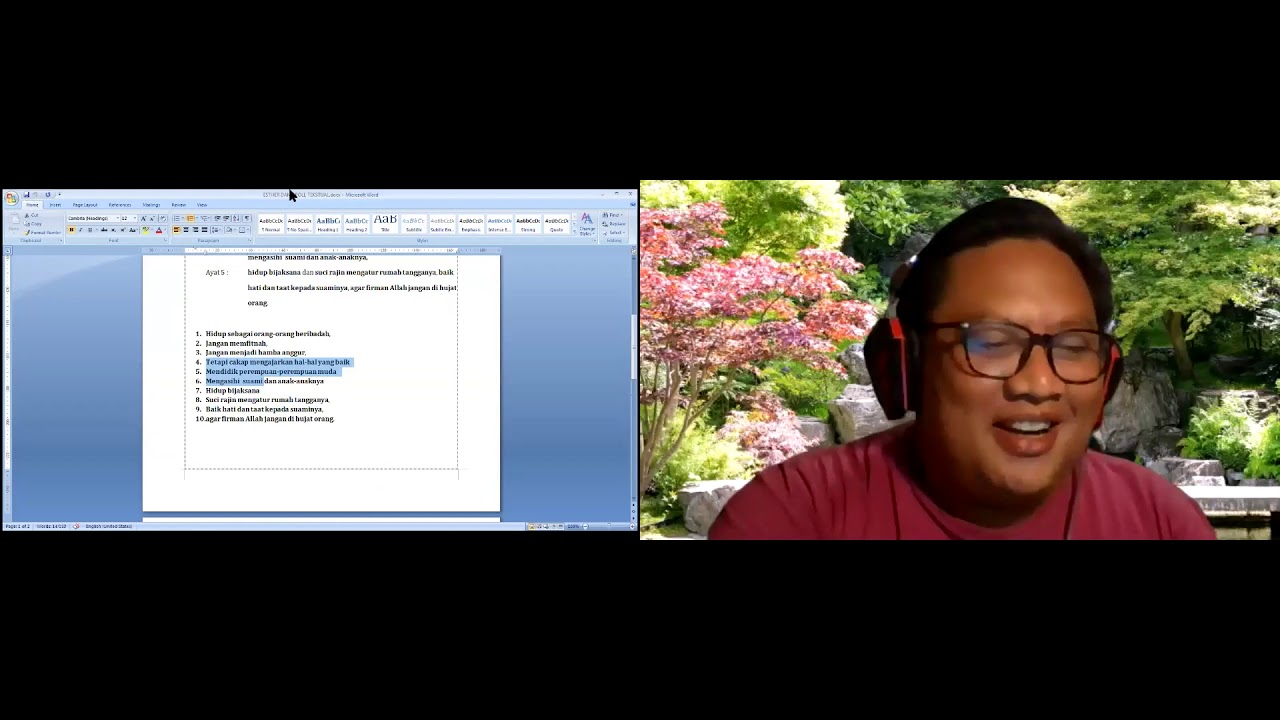Apply the Strong style
1280x720 pixels.
(528, 225)
